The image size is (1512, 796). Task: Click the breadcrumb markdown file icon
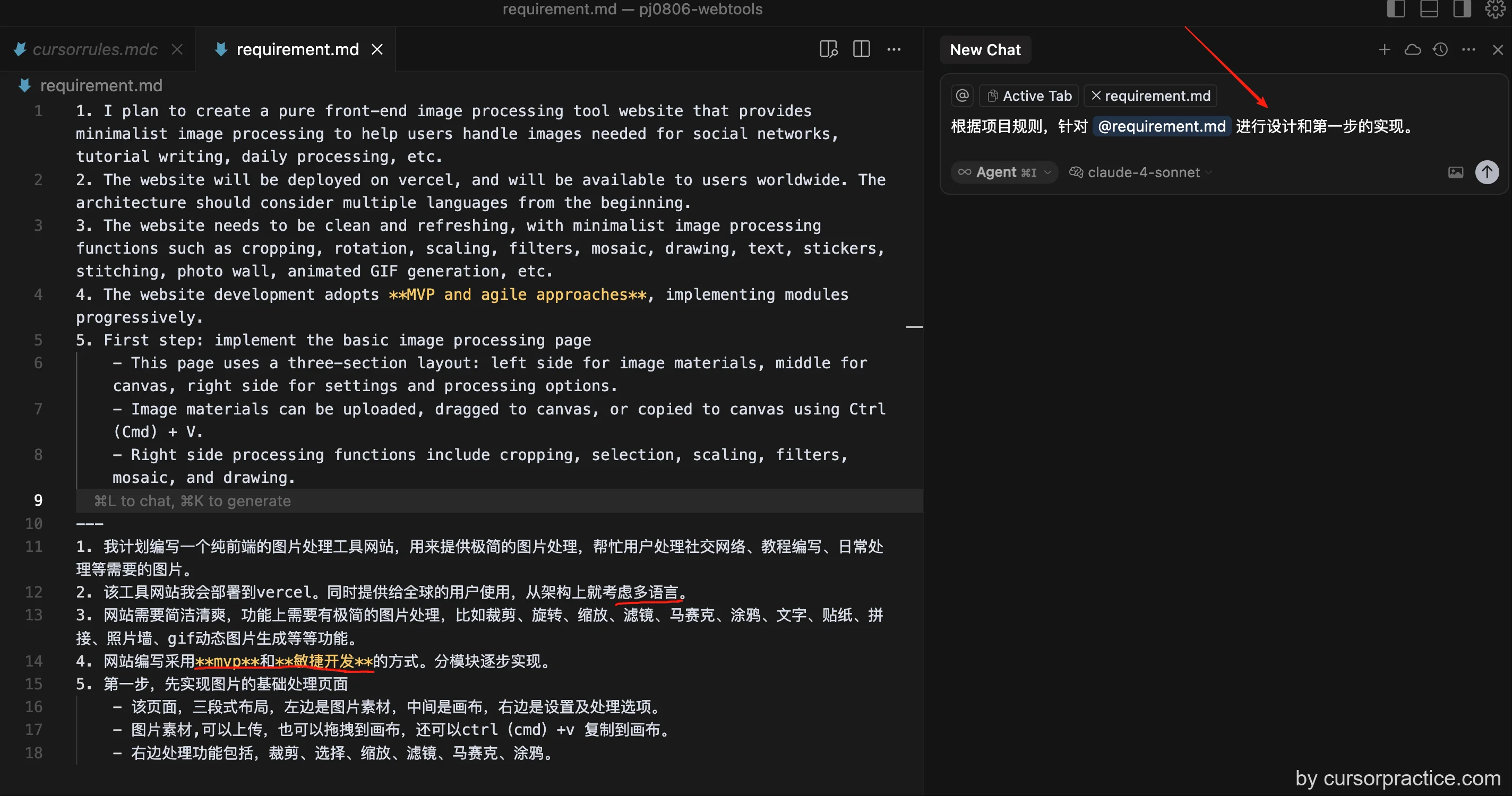point(24,85)
